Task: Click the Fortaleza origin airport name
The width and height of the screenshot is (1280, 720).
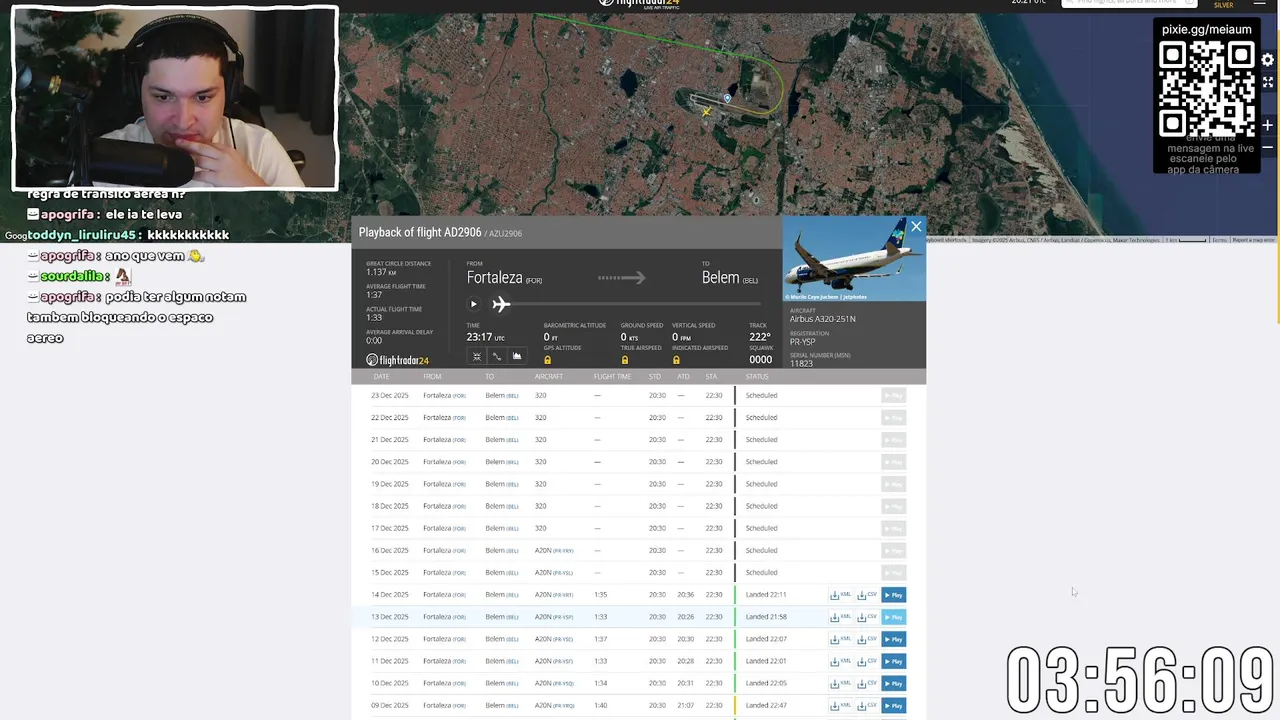Action: [495, 278]
